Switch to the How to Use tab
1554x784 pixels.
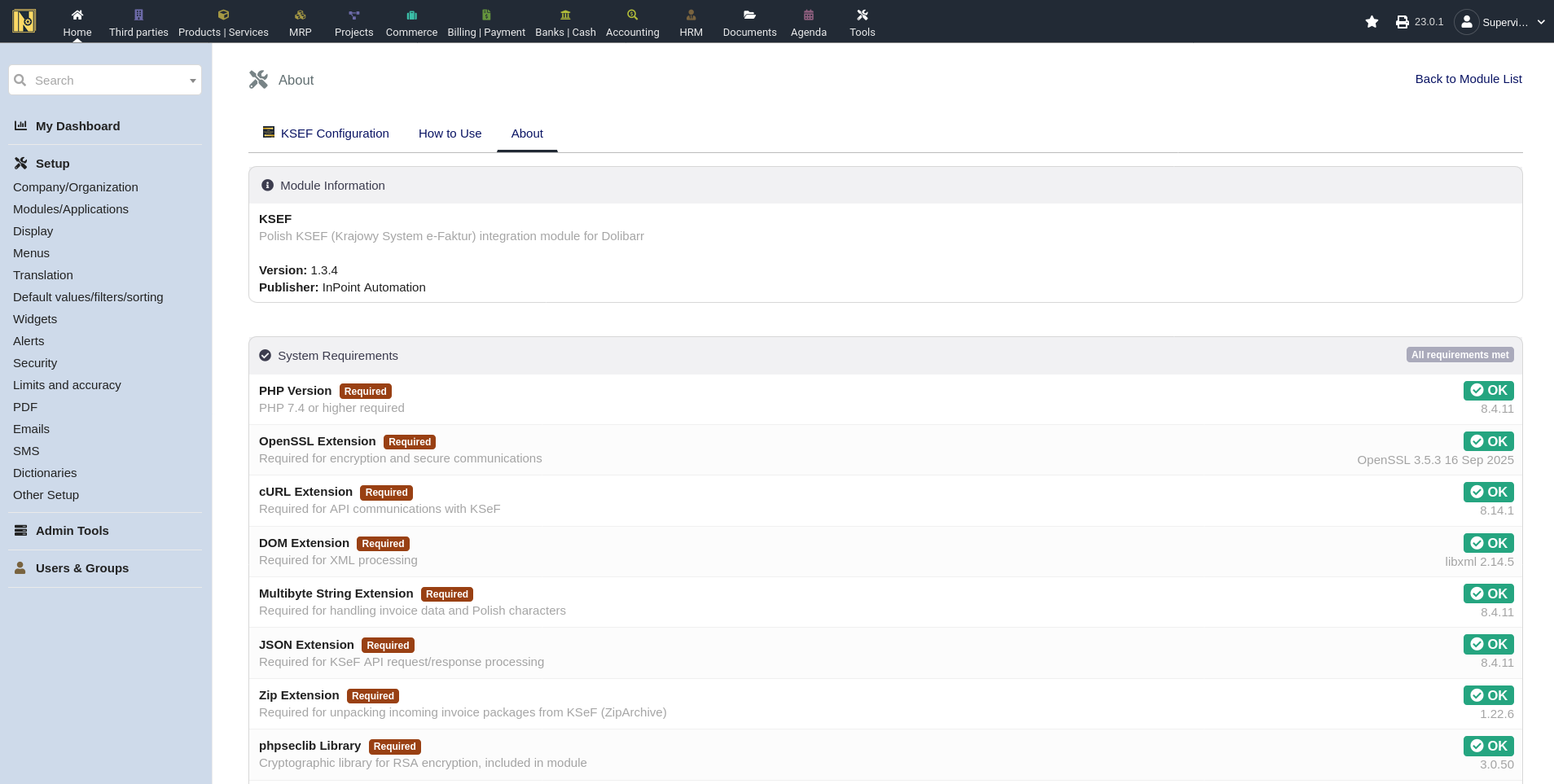click(x=450, y=134)
